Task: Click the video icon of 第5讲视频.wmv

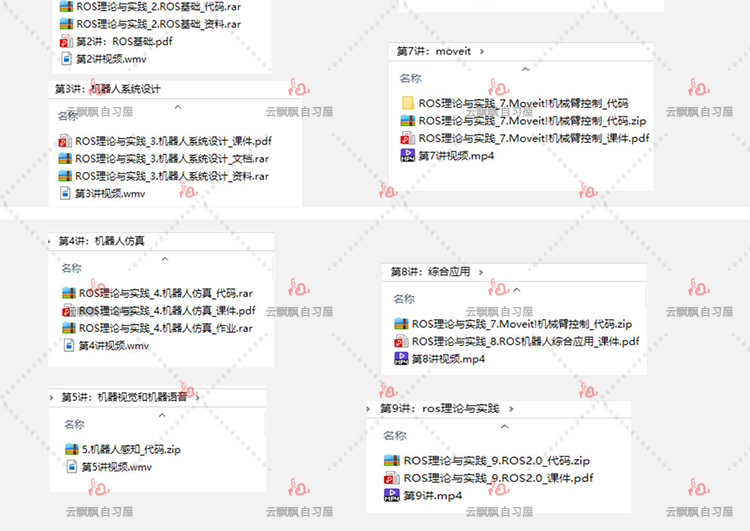Action: coord(72,467)
